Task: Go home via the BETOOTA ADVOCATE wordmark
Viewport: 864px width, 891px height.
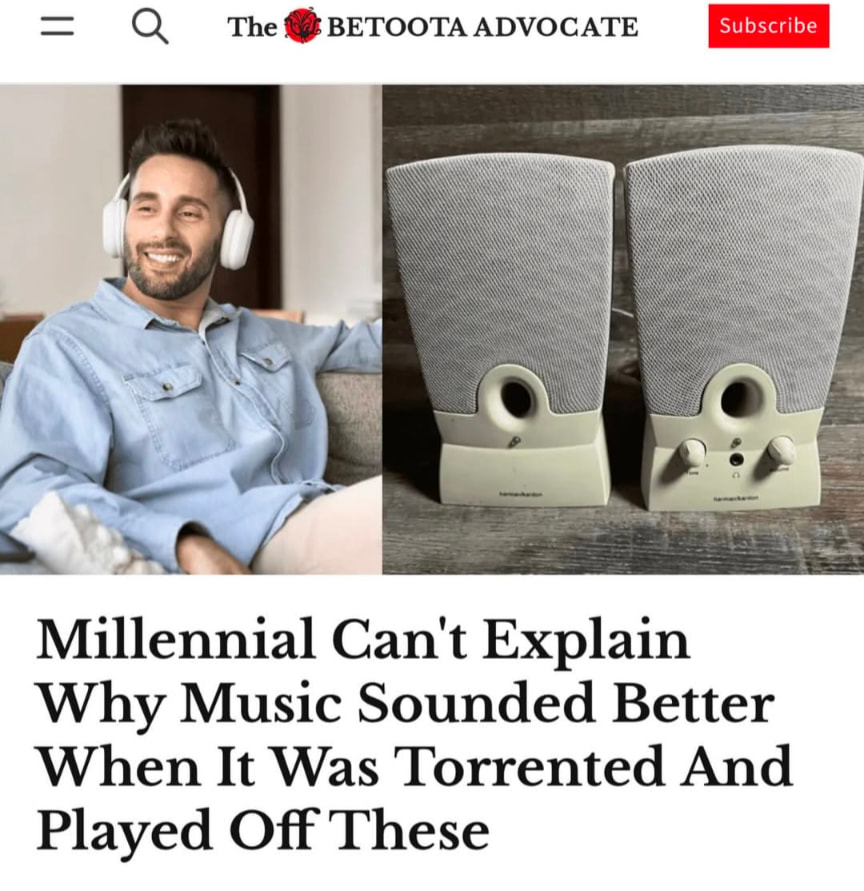Action: 483,27
